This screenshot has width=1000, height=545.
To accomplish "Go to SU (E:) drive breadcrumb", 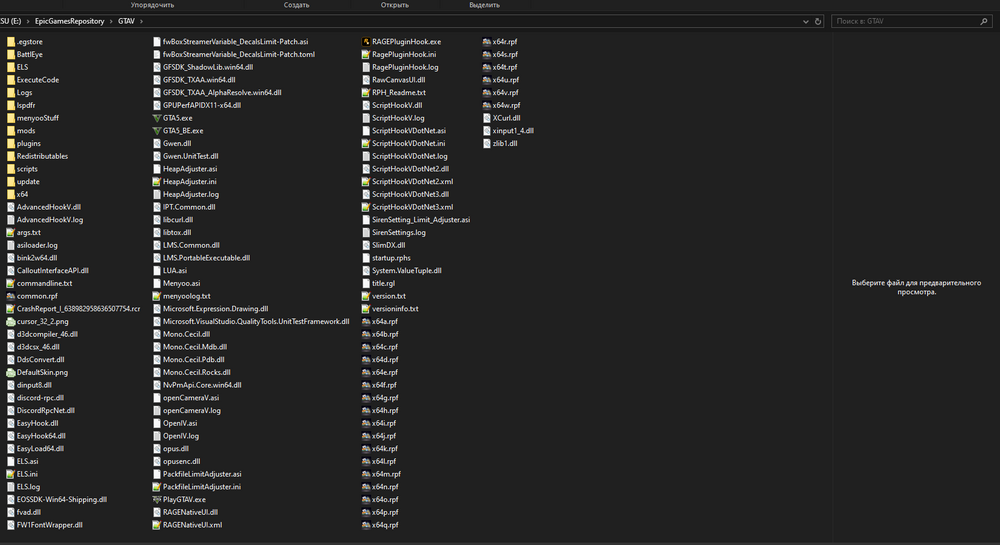I will point(11,22).
